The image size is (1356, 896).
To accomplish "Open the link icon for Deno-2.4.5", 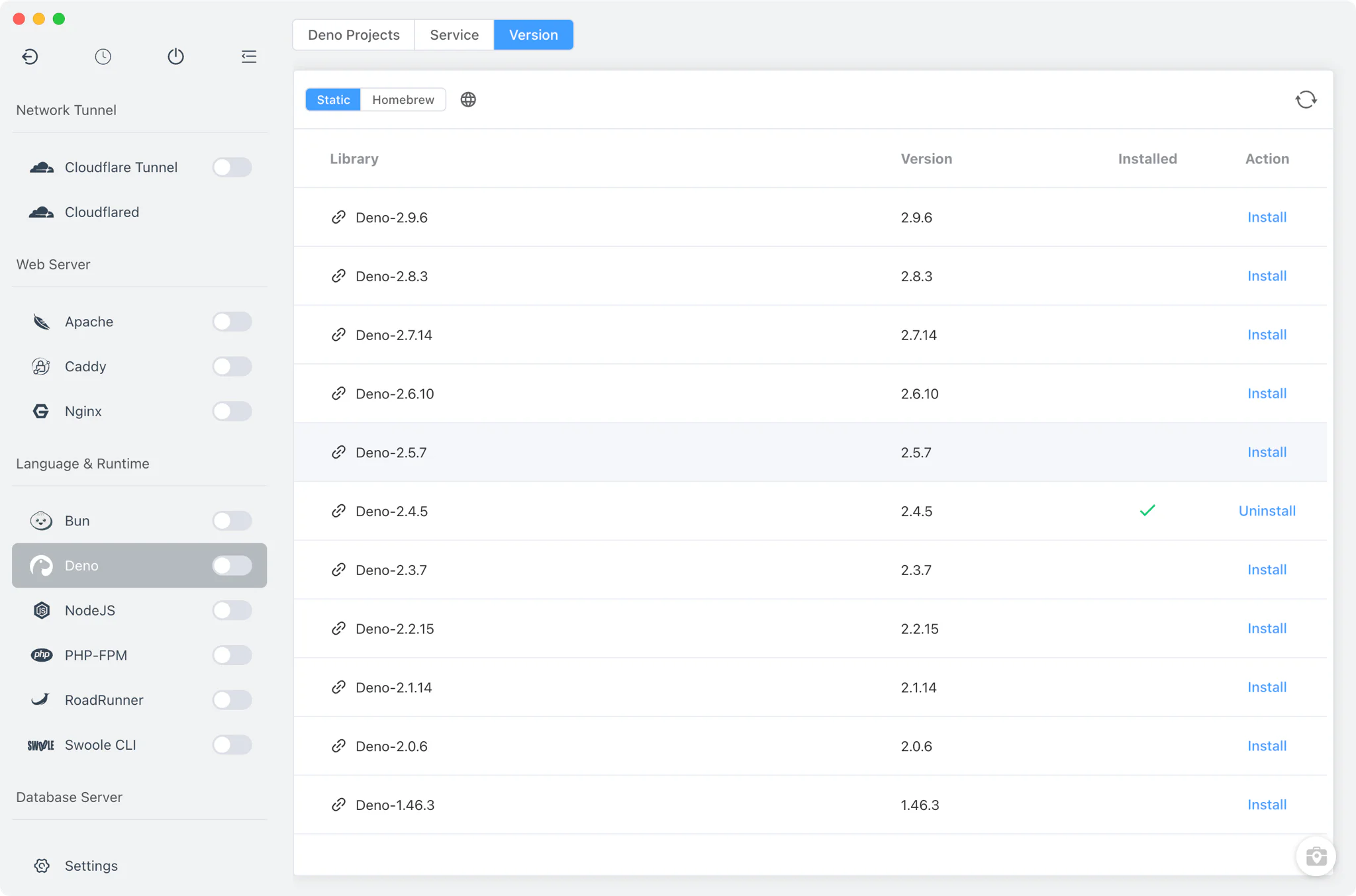I will [x=338, y=512].
